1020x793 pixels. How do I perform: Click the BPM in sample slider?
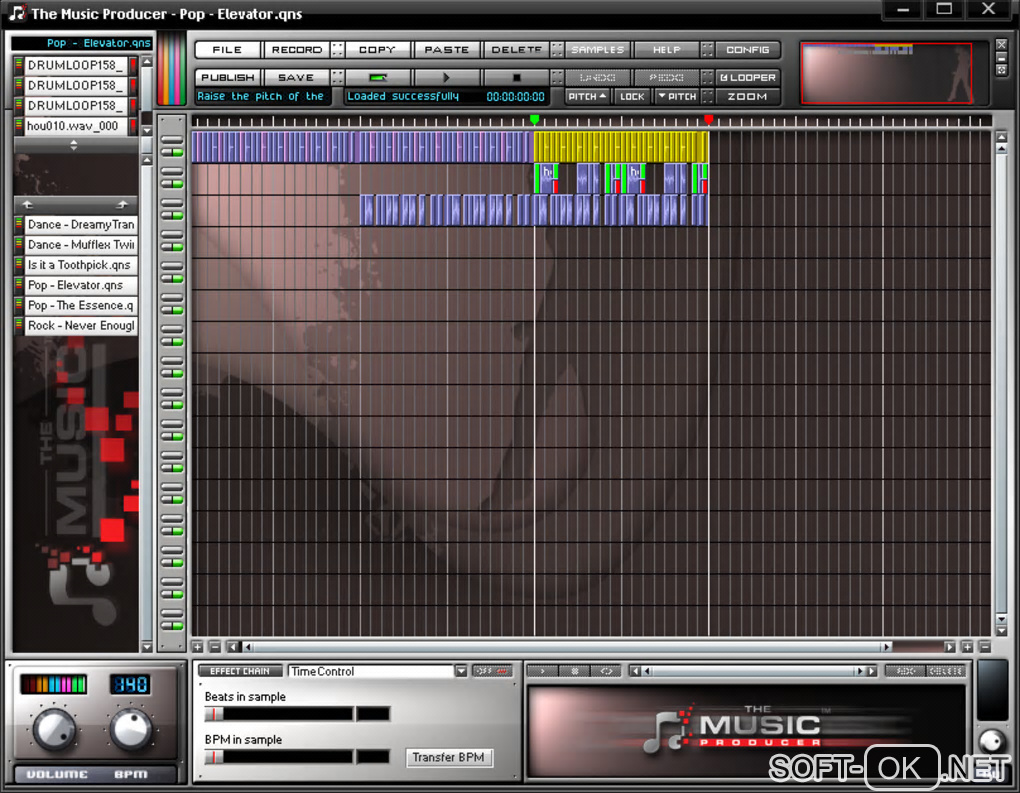pos(280,757)
